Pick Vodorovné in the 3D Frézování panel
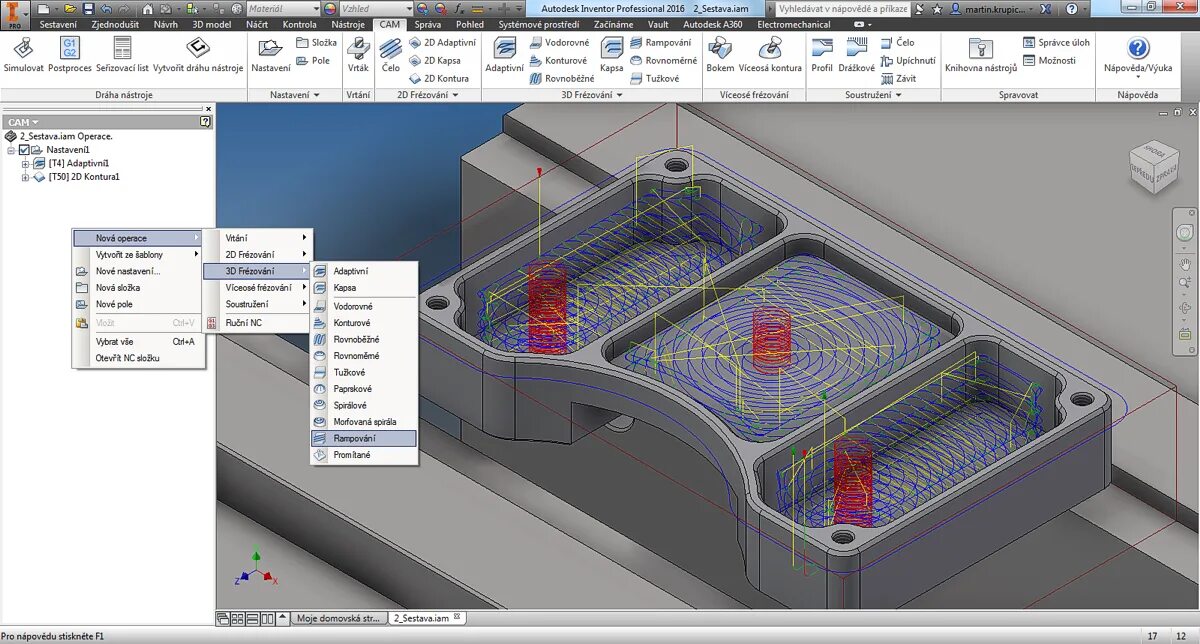This screenshot has width=1200, height=644. (x=559, y=43)
